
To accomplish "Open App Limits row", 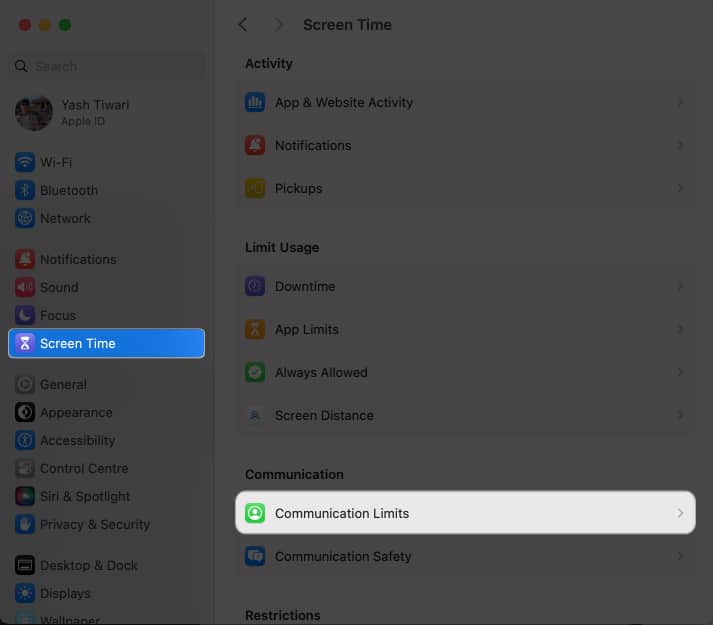I will (465, 329).
